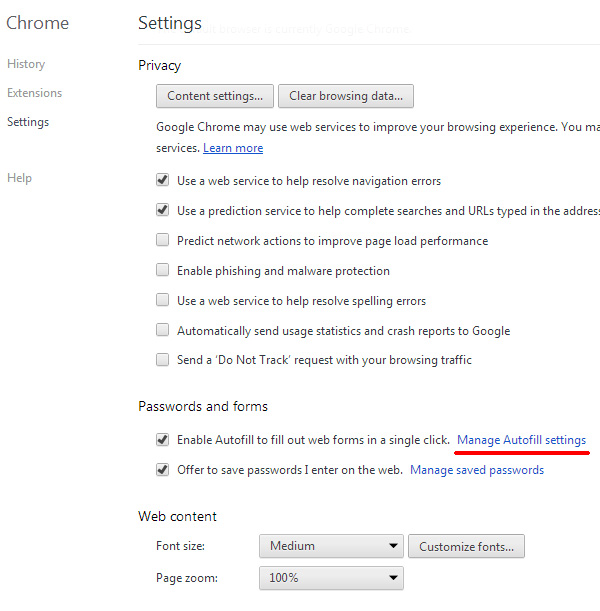Open History in the Chrome sidebar
Screen dimensions: 600x611
(x=26, y=64)
